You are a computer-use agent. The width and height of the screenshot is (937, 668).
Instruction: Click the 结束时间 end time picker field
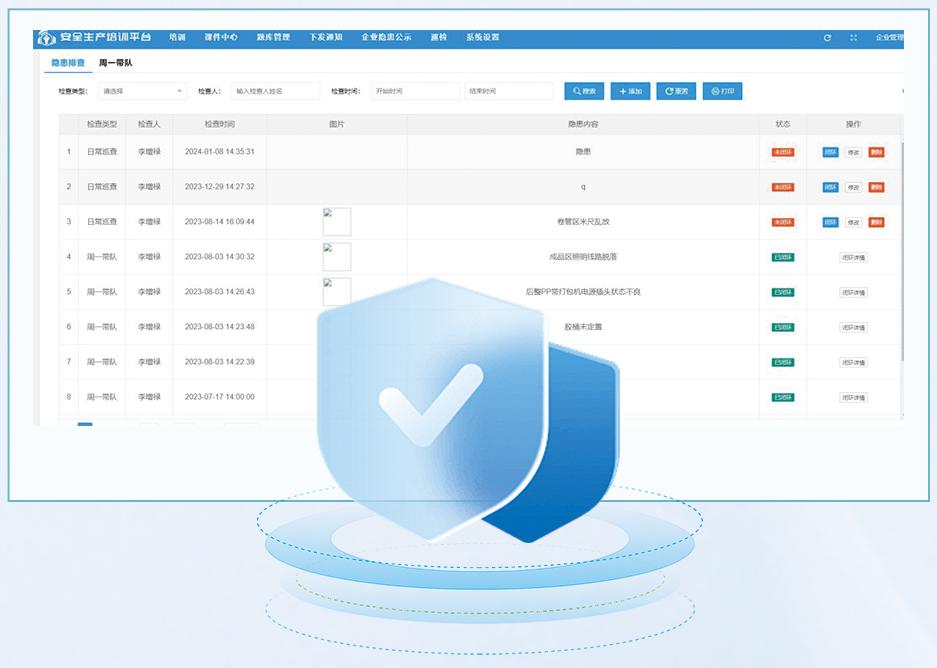coord(508,91)
